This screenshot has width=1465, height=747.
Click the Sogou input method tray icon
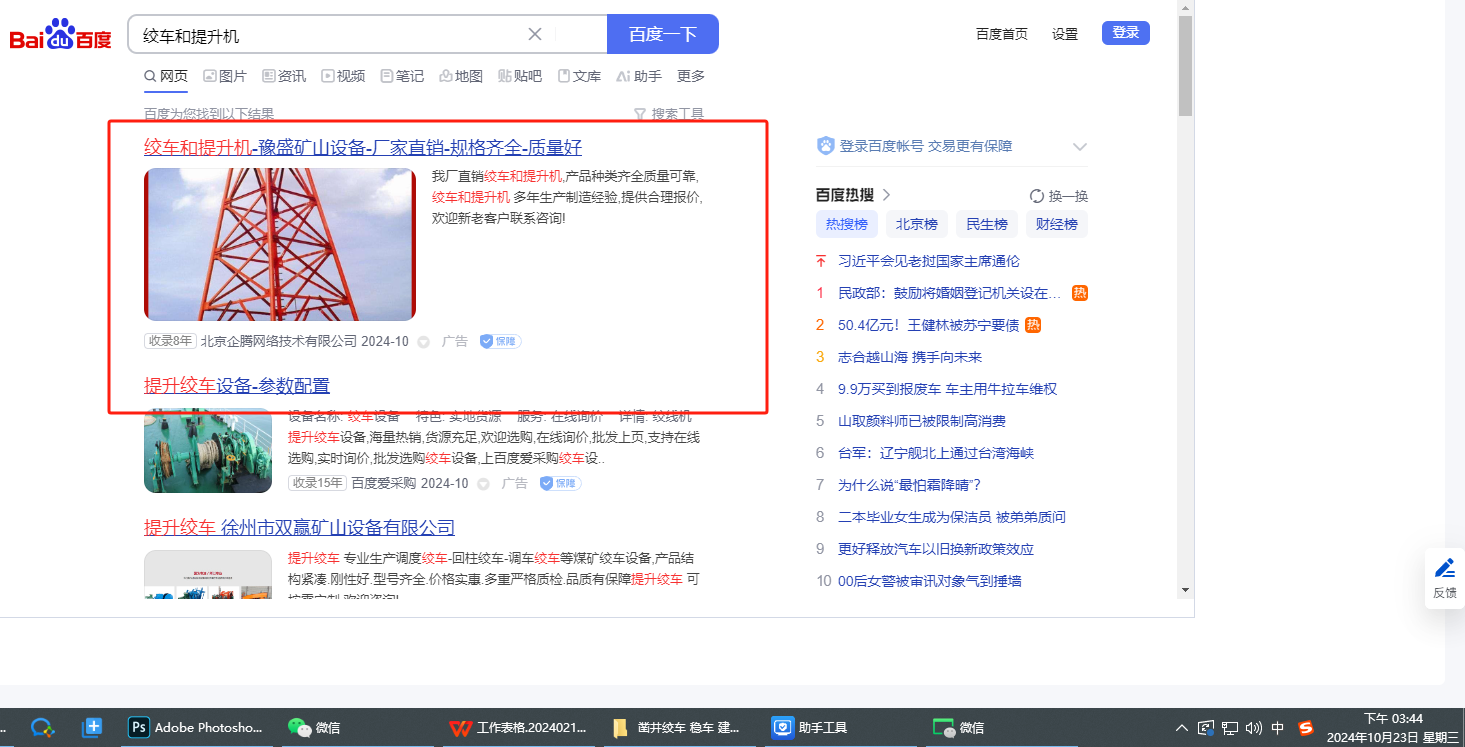tap(1305, 728)
